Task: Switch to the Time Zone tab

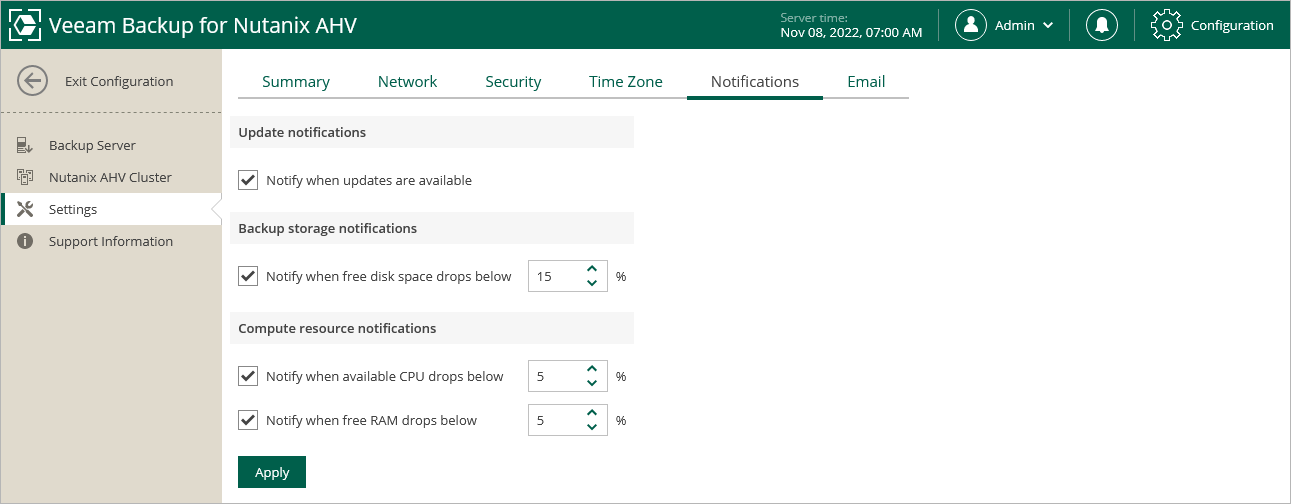Action: [x=625, y=82]
